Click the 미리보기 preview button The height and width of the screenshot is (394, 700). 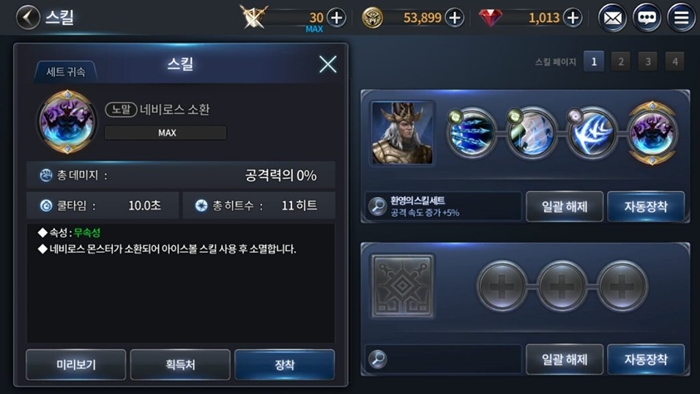pyautogui.click(x=76, y=365)
